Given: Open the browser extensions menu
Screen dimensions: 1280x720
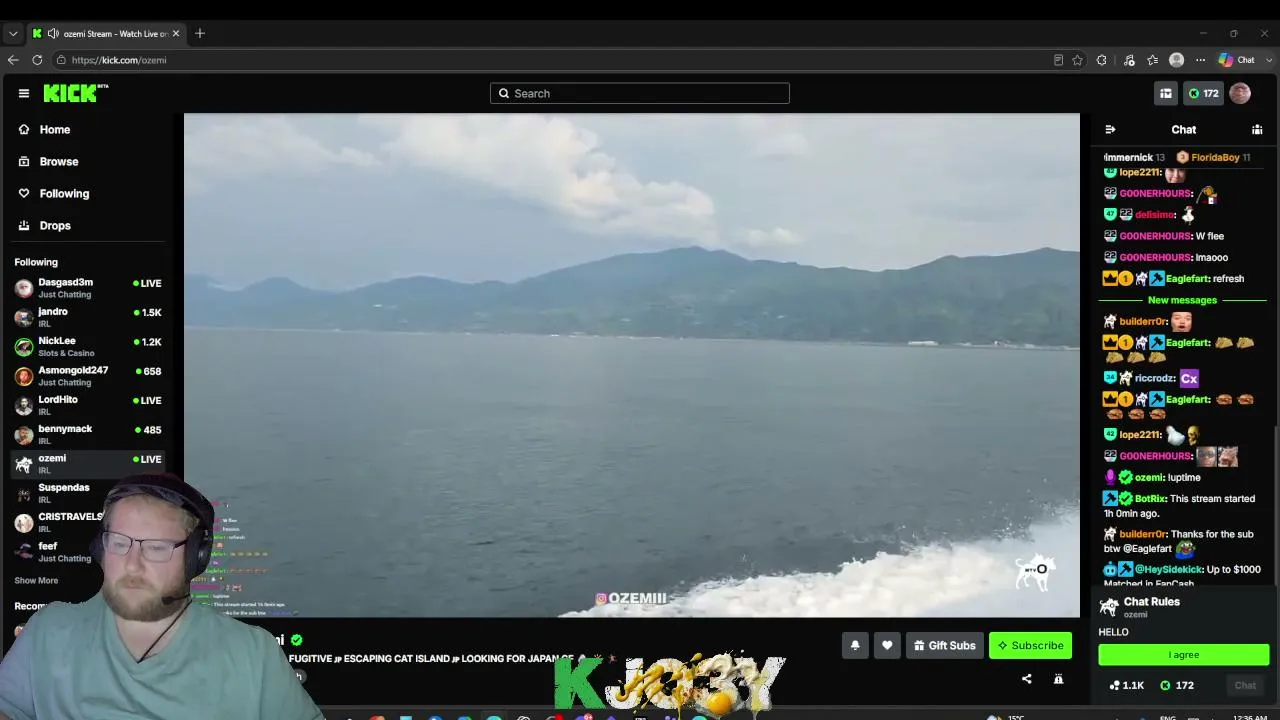Looking at the screenshot, I should click(x=1102, y=60).
